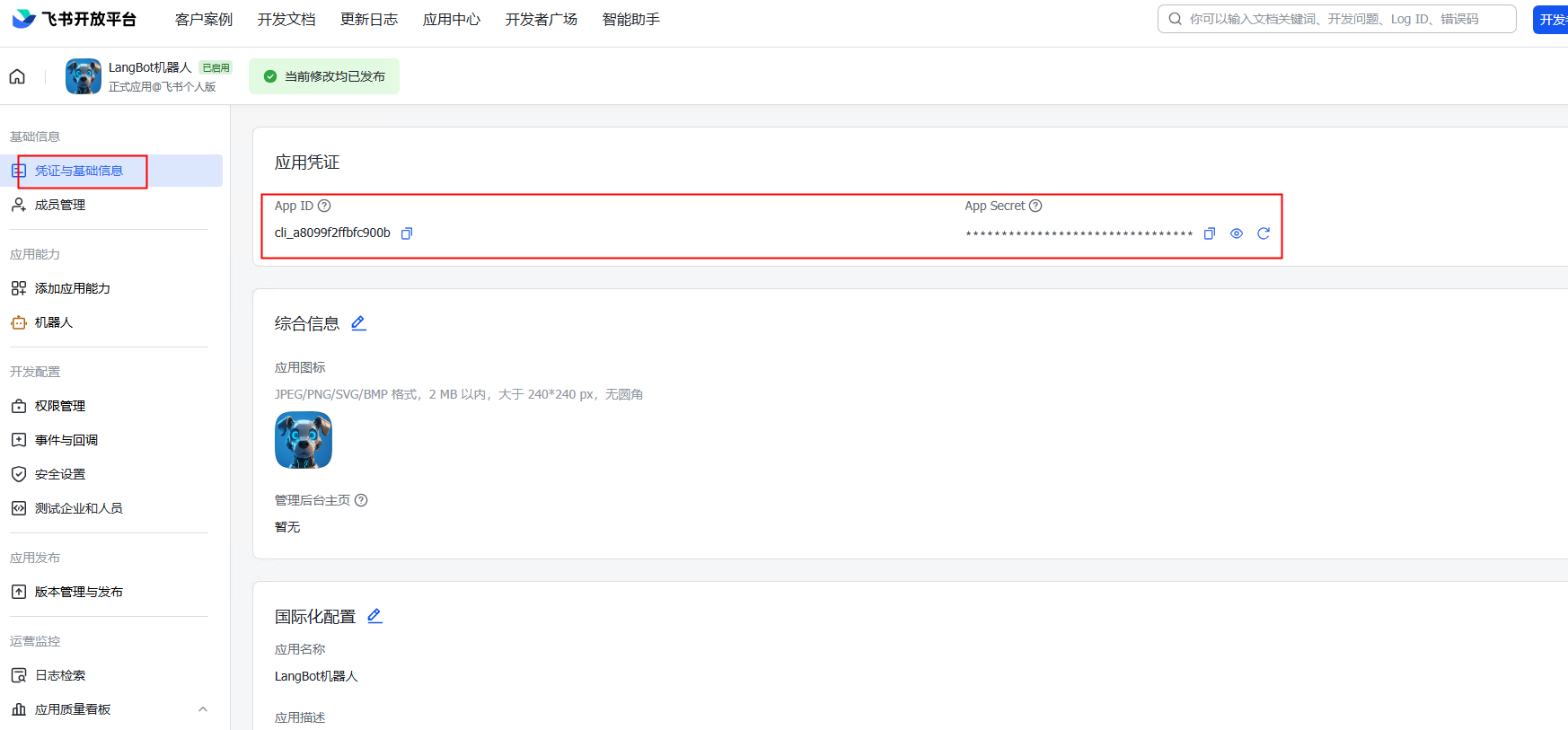This screenshot has height=730, width=1568.
Task: Reveal App Secret with eye icon
Action: (1237, 233)
